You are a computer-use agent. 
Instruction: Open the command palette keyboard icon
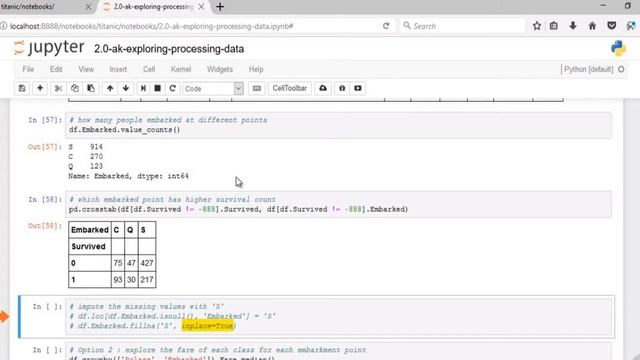[x=257, y=88]
